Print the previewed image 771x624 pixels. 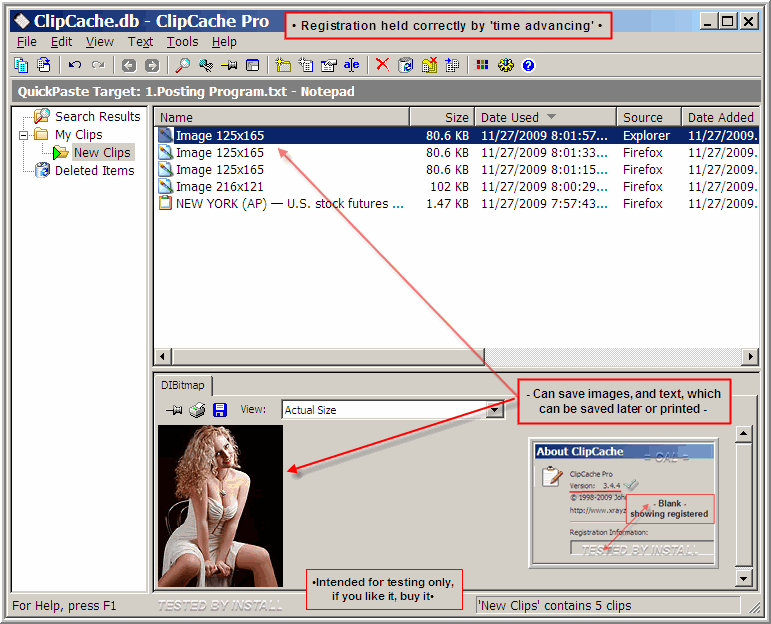pos(197,410)
